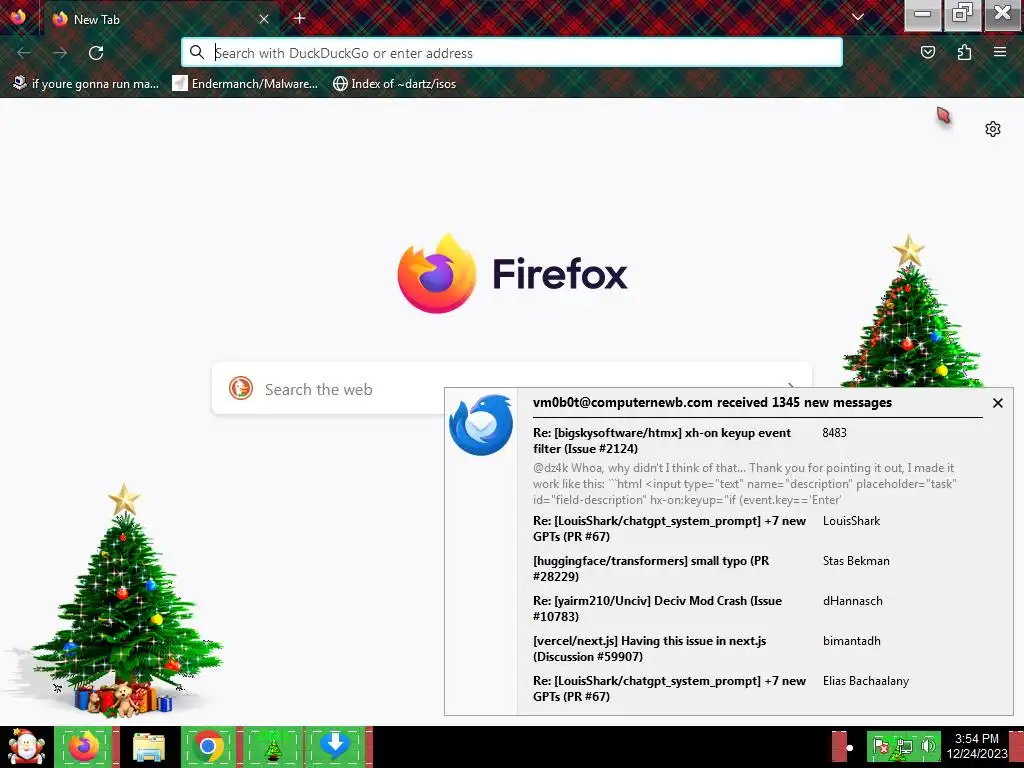Image resolution: width=1024 pixels, height=768 pixels.
Task: Close the New Tab tab
Action: pos(264,19)
